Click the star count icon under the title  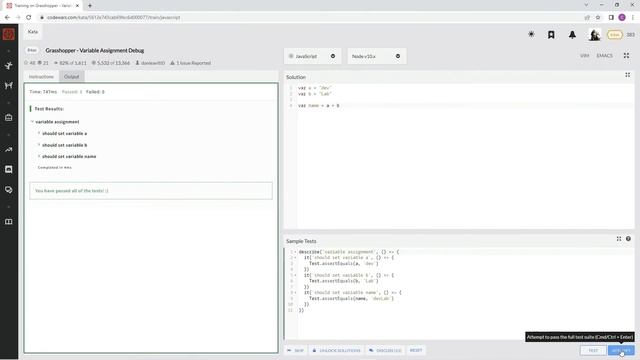26,63
